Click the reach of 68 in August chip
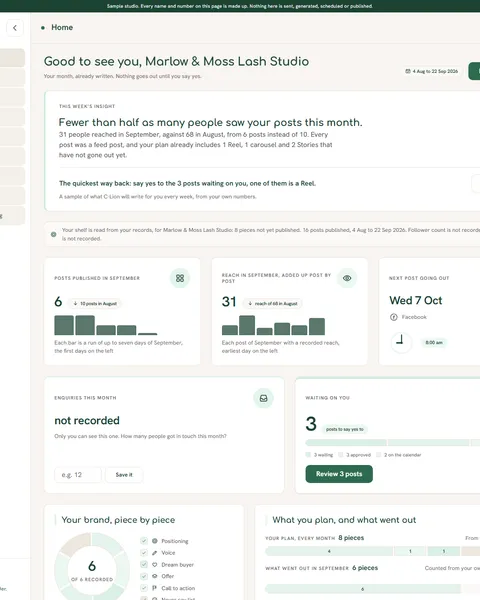 273,303
